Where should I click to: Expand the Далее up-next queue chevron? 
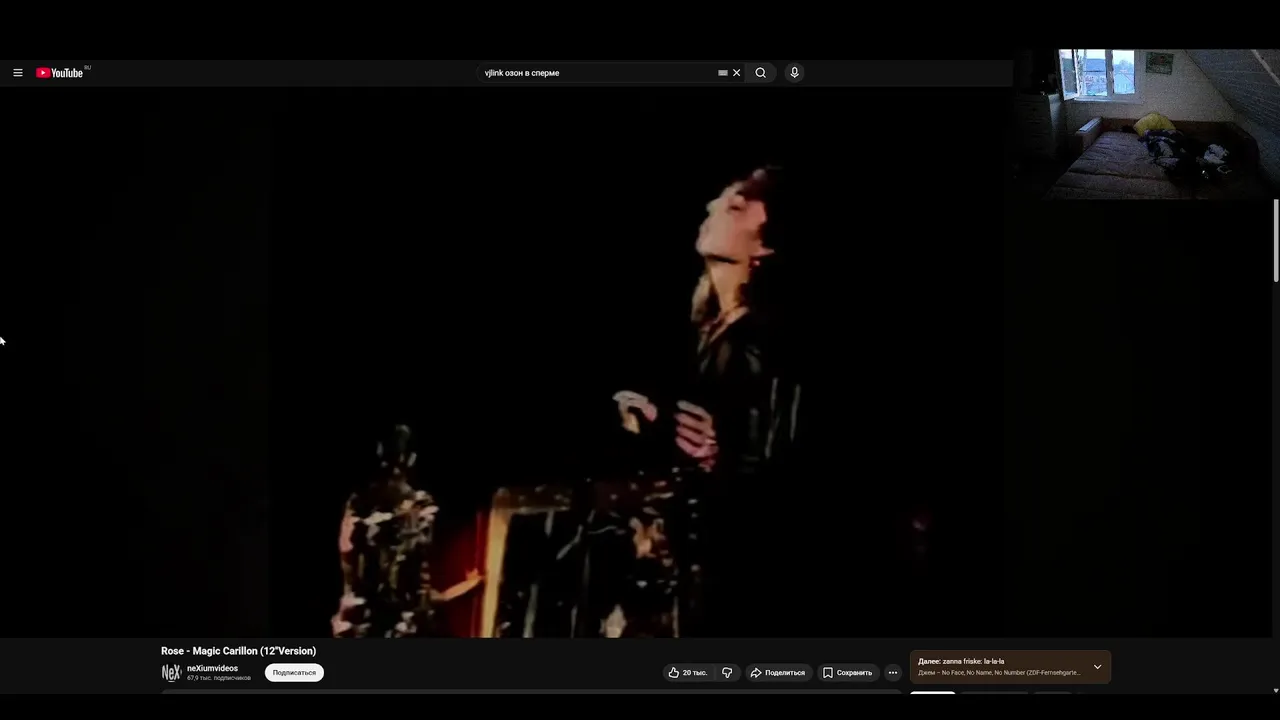click(1097, 667)
